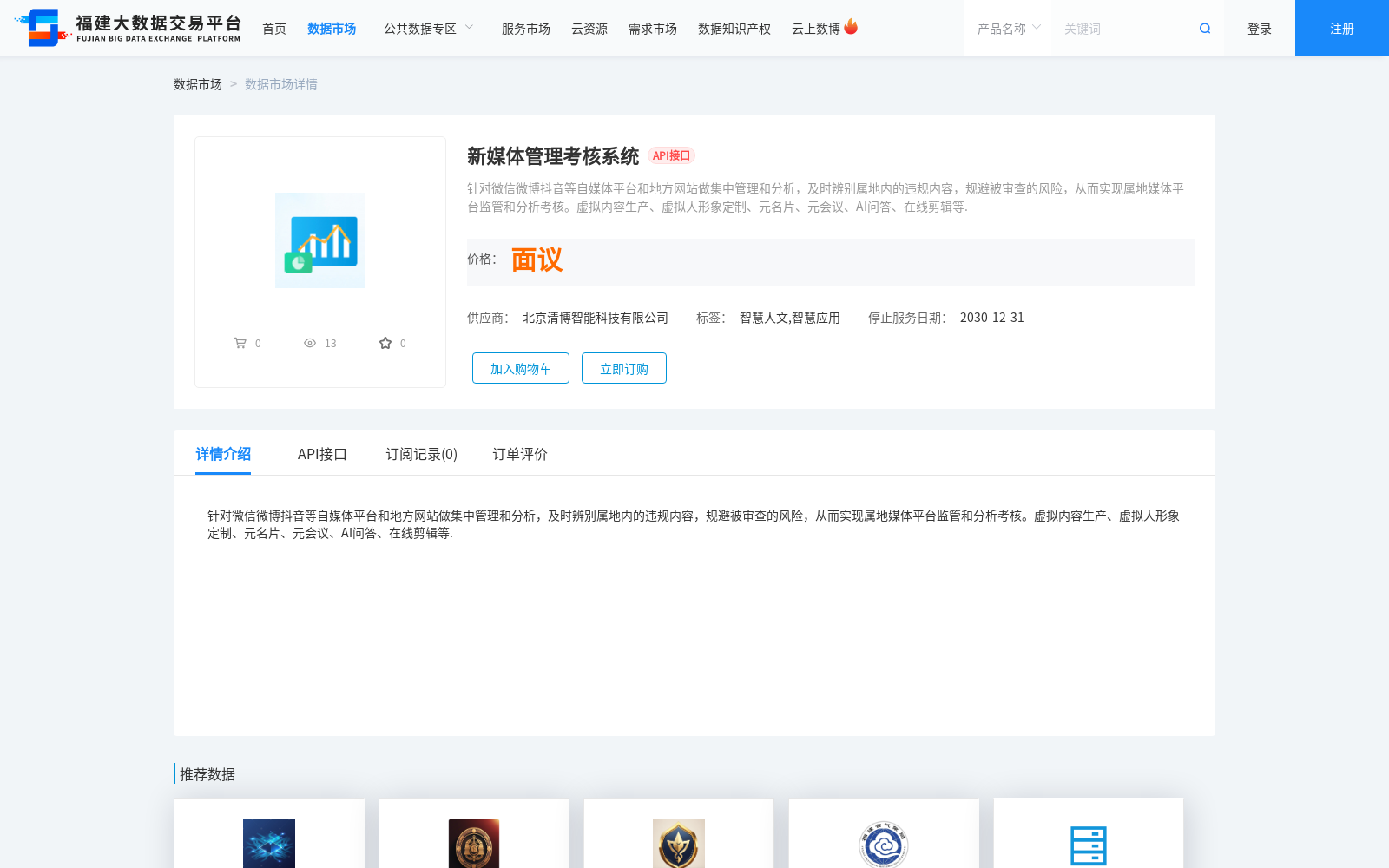Click the 注册 register button
This screenshot has height=868, width=1389.
click(1341, 29)
